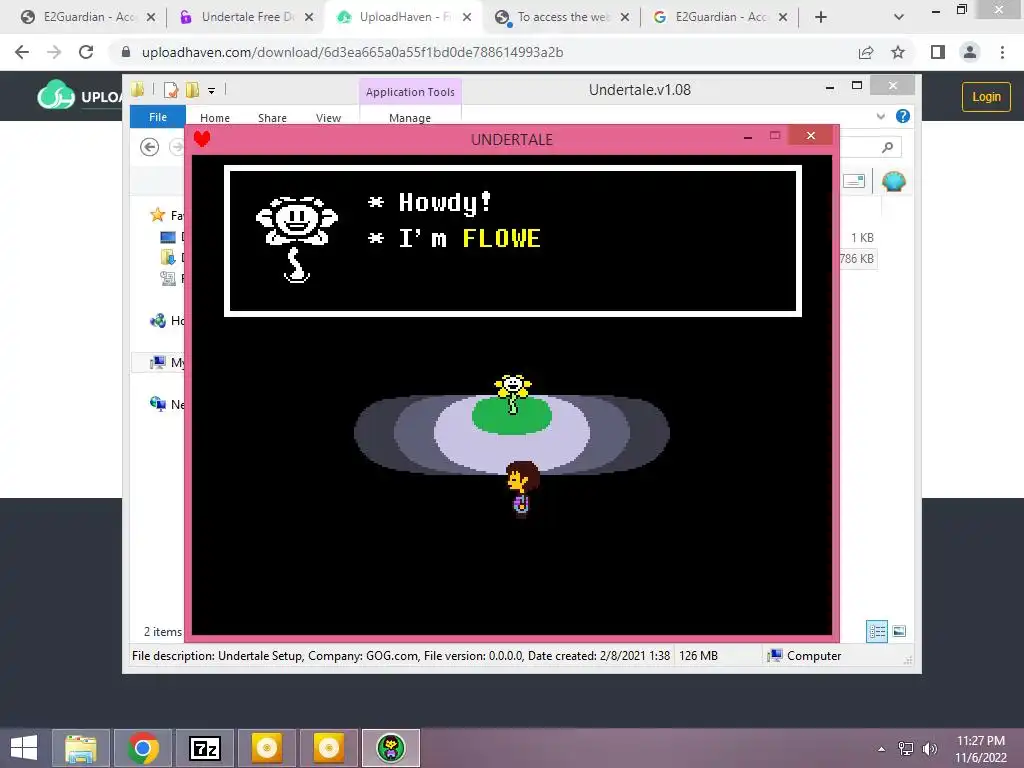Select the Application Tools contextual tab
Screen dimensions: 1024x768
pyautogui.click(x=410, y=92)
